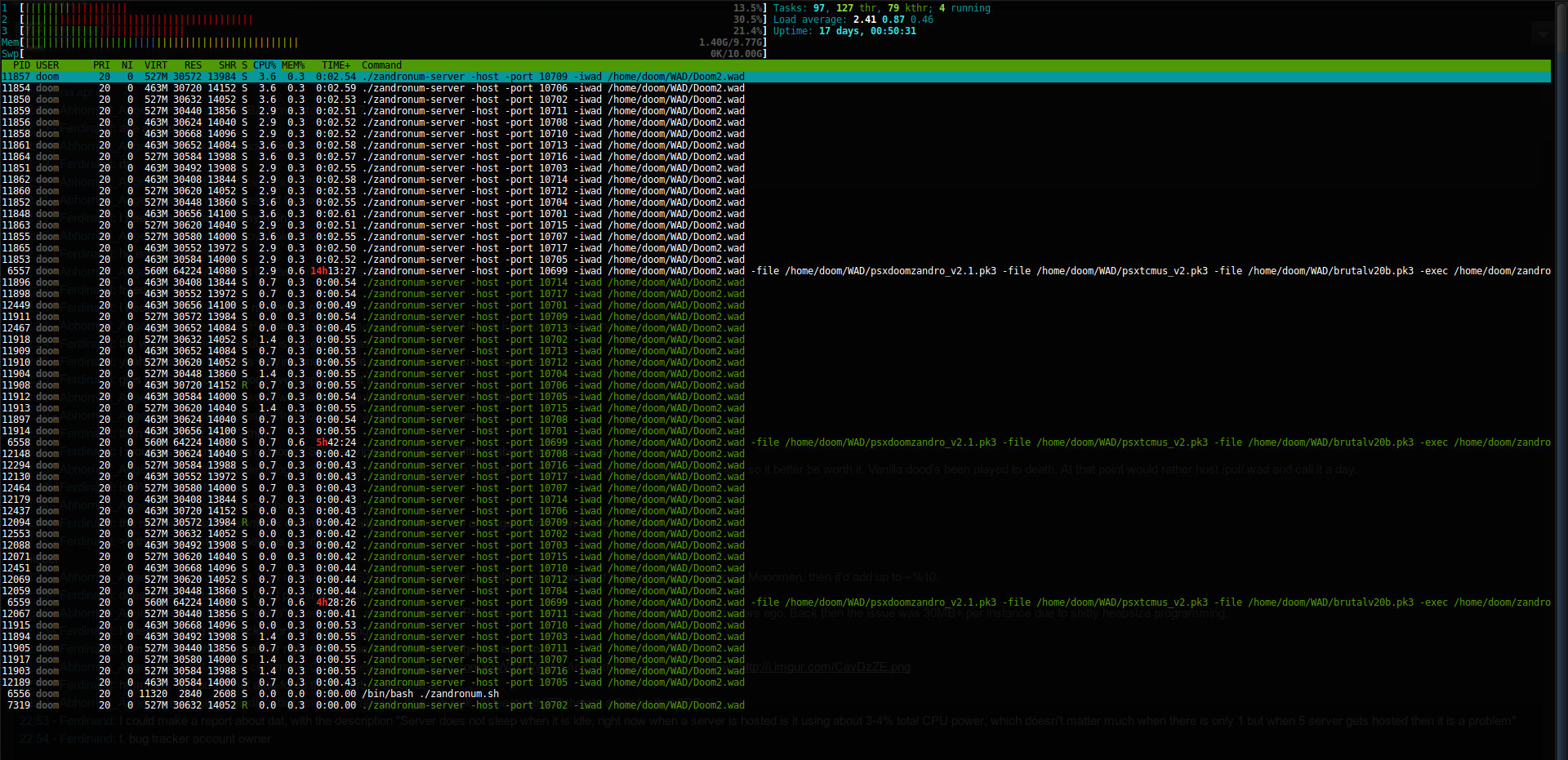Screen dimensions: 1568x760
Task: Sort by the VIRT memory column
Action: pos(155,65)
